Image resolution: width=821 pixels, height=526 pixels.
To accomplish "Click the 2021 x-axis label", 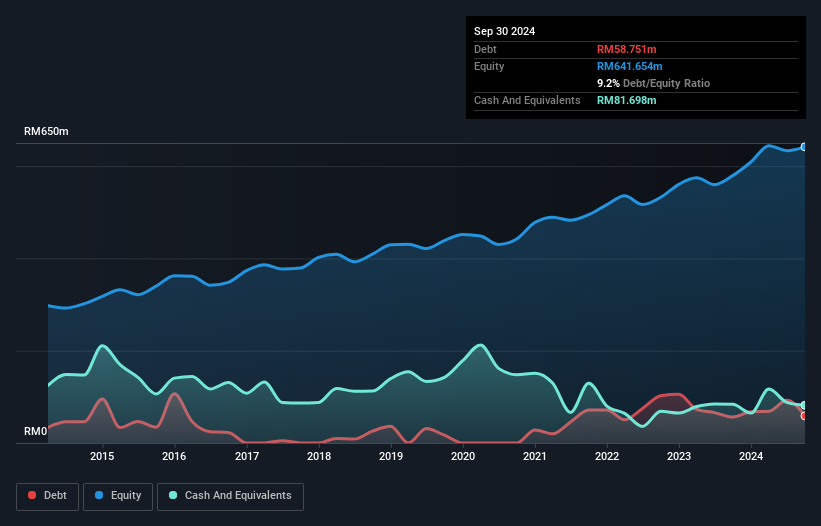I will click(x=535, y=456).
